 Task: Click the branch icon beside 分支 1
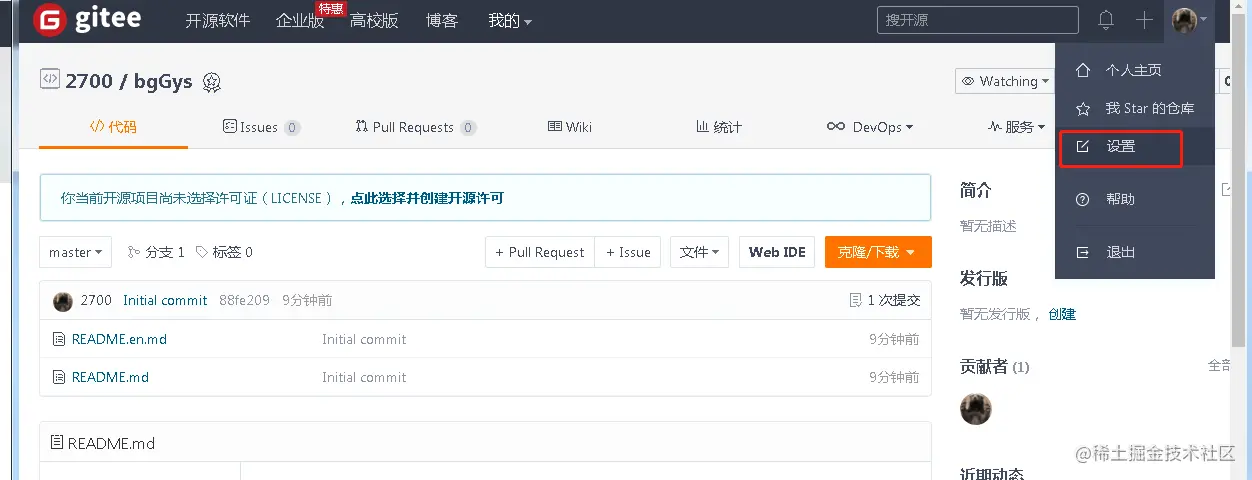coord(134,252)
